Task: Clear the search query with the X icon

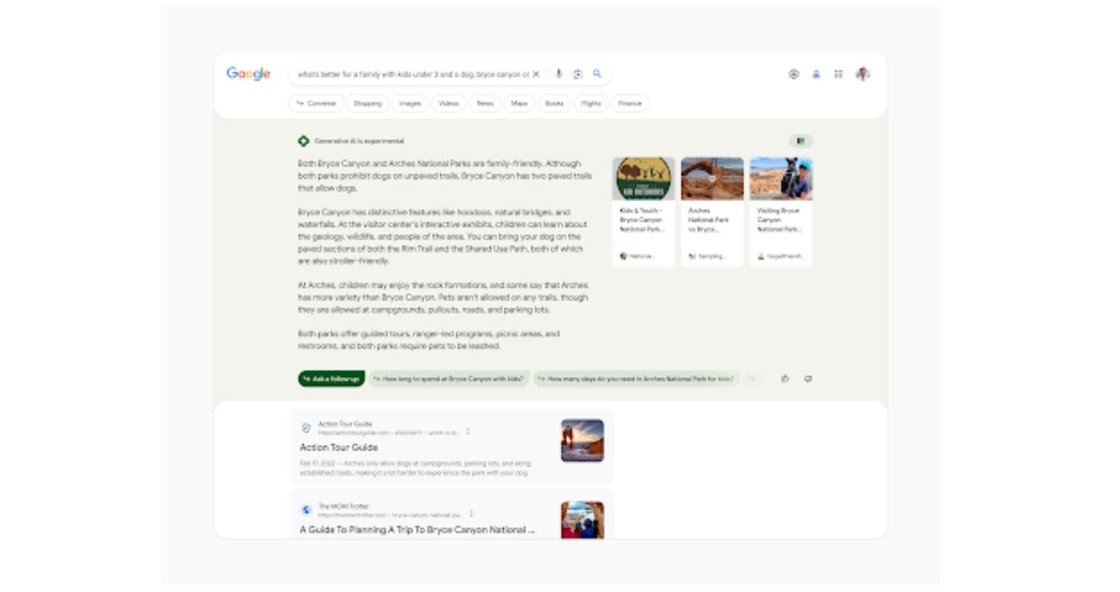Action: (x=536, y=74)
